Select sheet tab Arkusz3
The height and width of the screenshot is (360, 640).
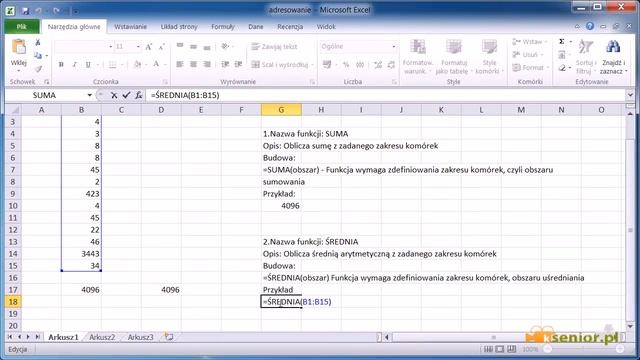coord(140,337)
